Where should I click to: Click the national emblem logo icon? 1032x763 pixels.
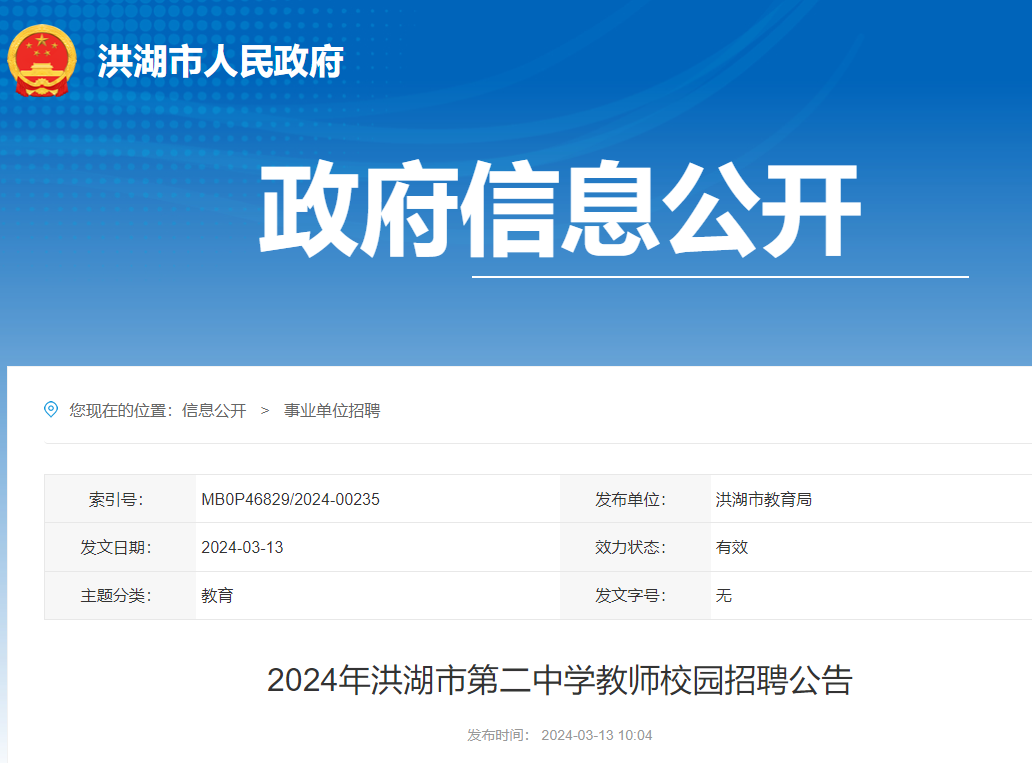tap(41, 62)
